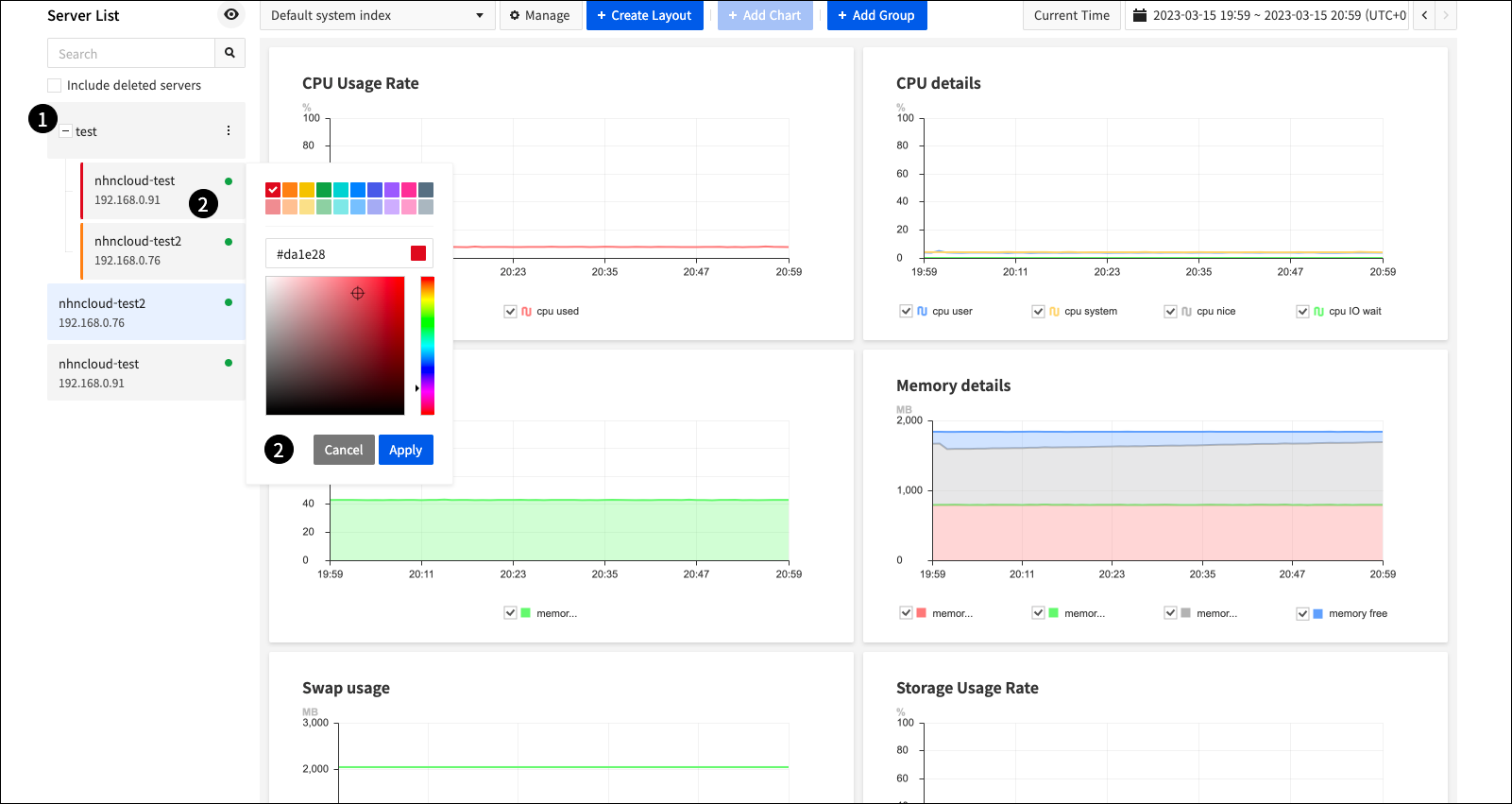The width and height of the screenshot is (1512, 804).
Task: Uncheck the cpu IO wait checkbox
Action: (1303, 311)
